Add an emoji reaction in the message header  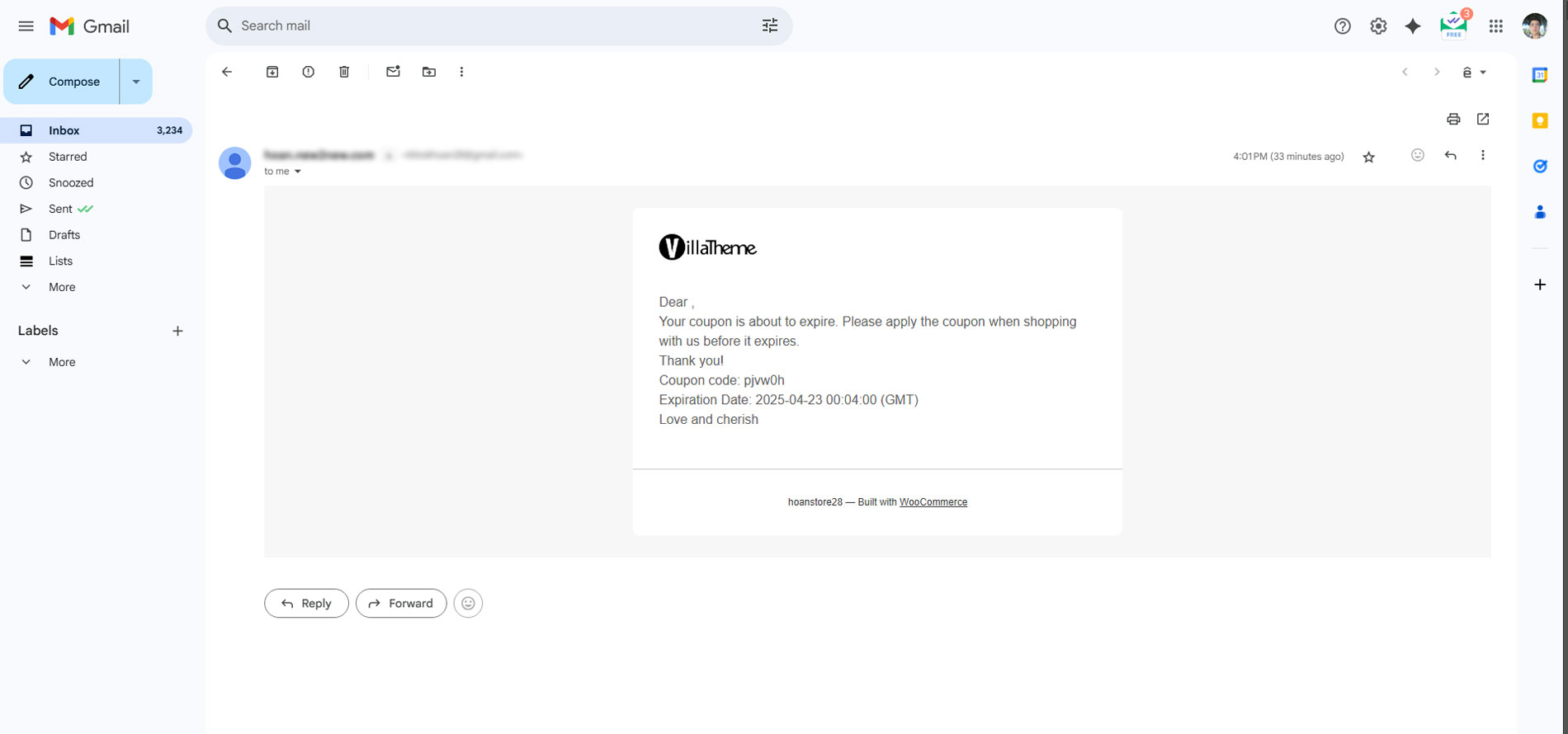coord(1418,155)
